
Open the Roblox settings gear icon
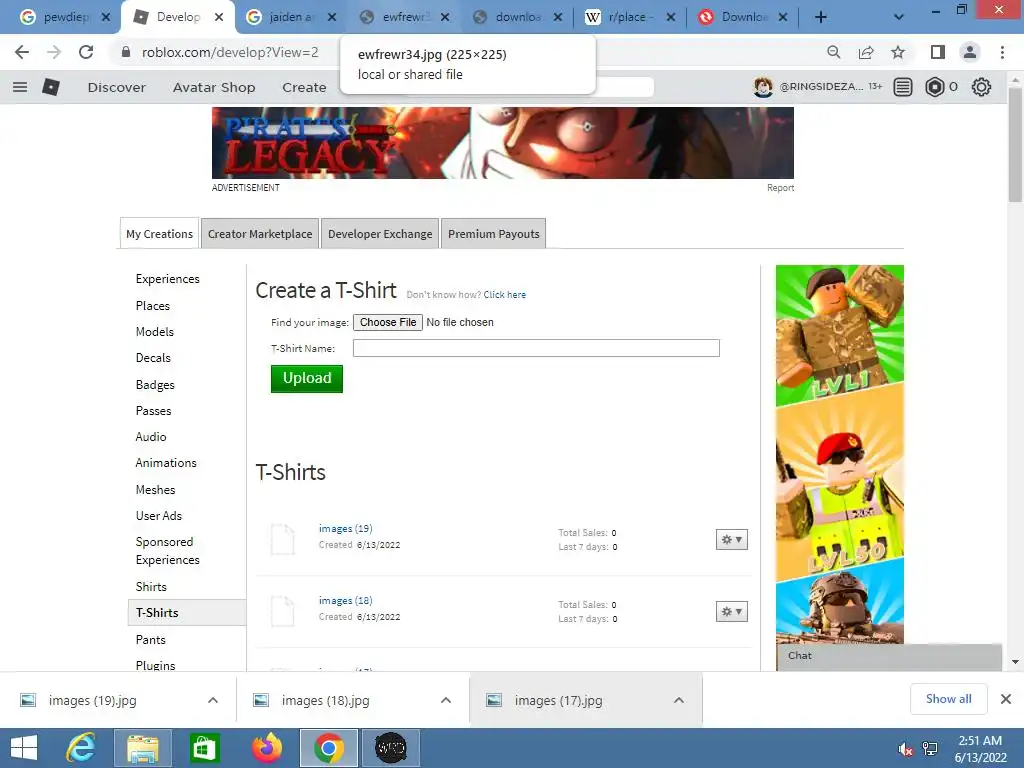981,87
